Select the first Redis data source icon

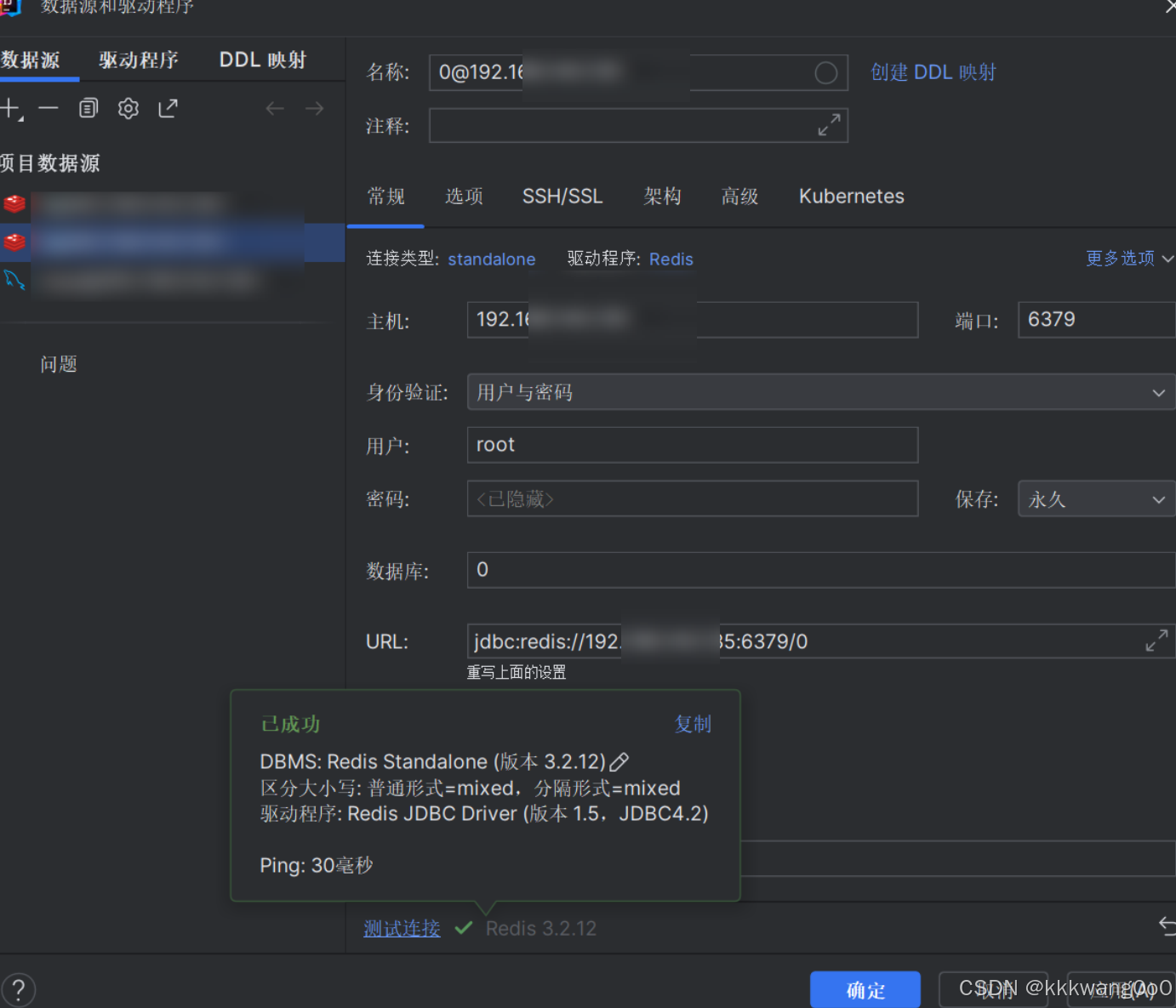pos(14,203)
